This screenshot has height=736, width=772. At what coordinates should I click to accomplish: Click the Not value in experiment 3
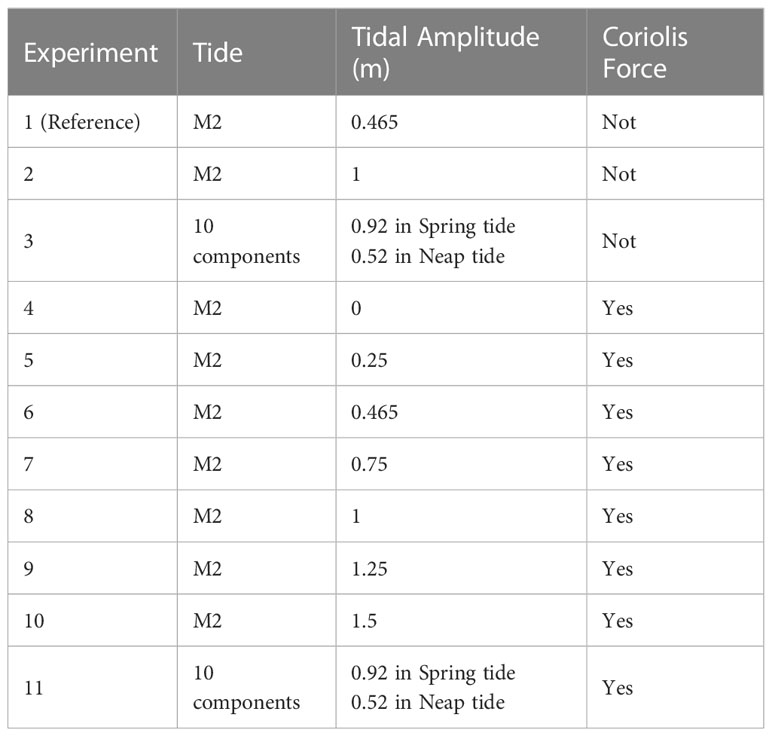619,241
